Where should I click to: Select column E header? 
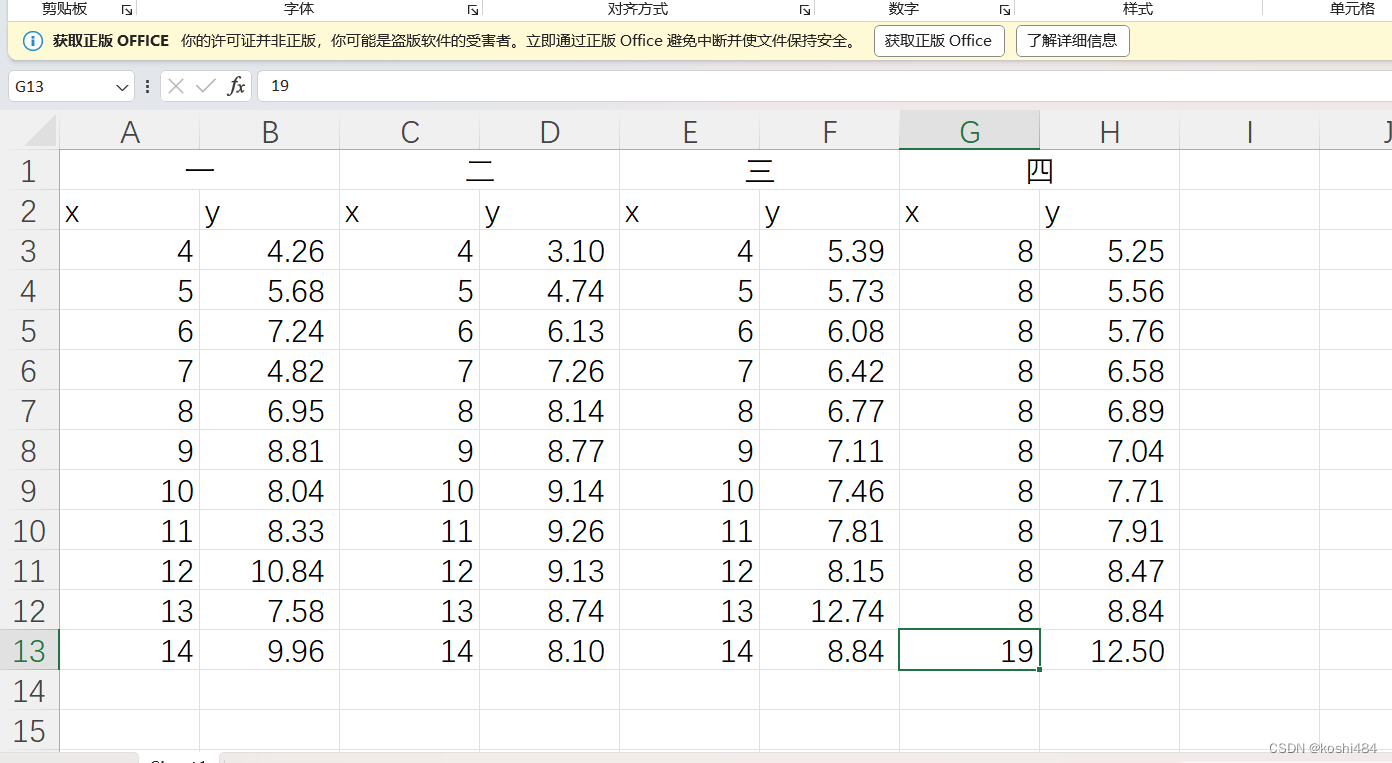point(690,131)
